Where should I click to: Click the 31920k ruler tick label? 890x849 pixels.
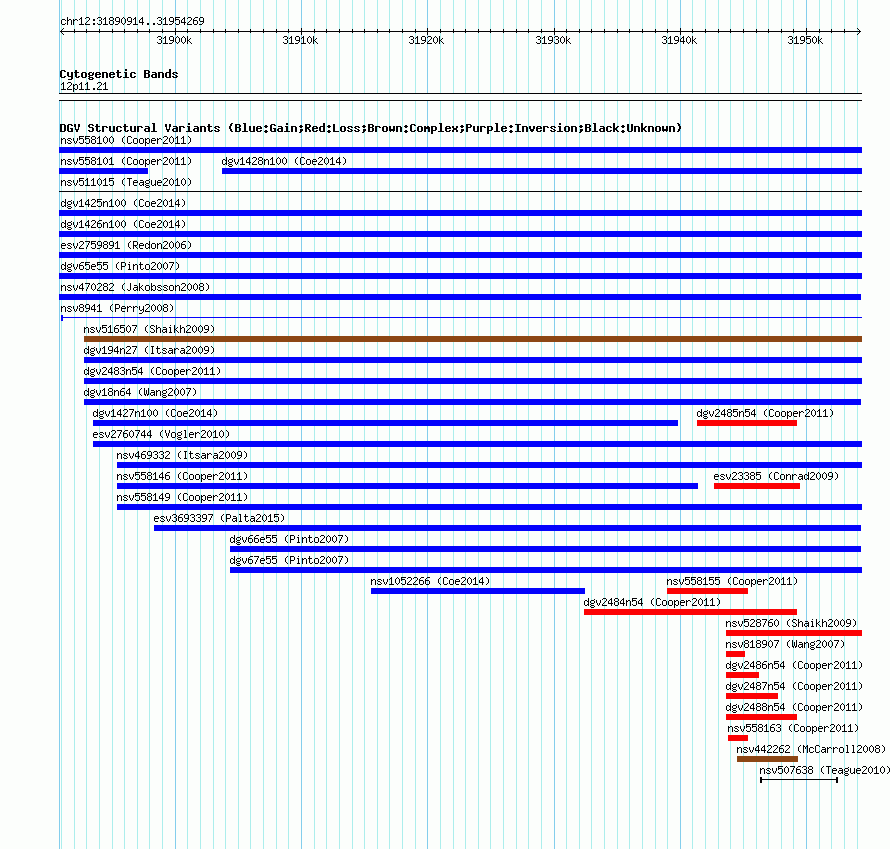[426, 40]
